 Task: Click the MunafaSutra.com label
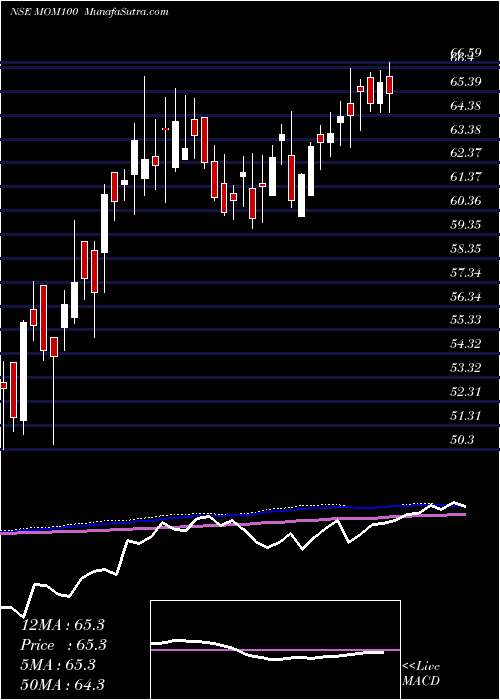[126, 12]
